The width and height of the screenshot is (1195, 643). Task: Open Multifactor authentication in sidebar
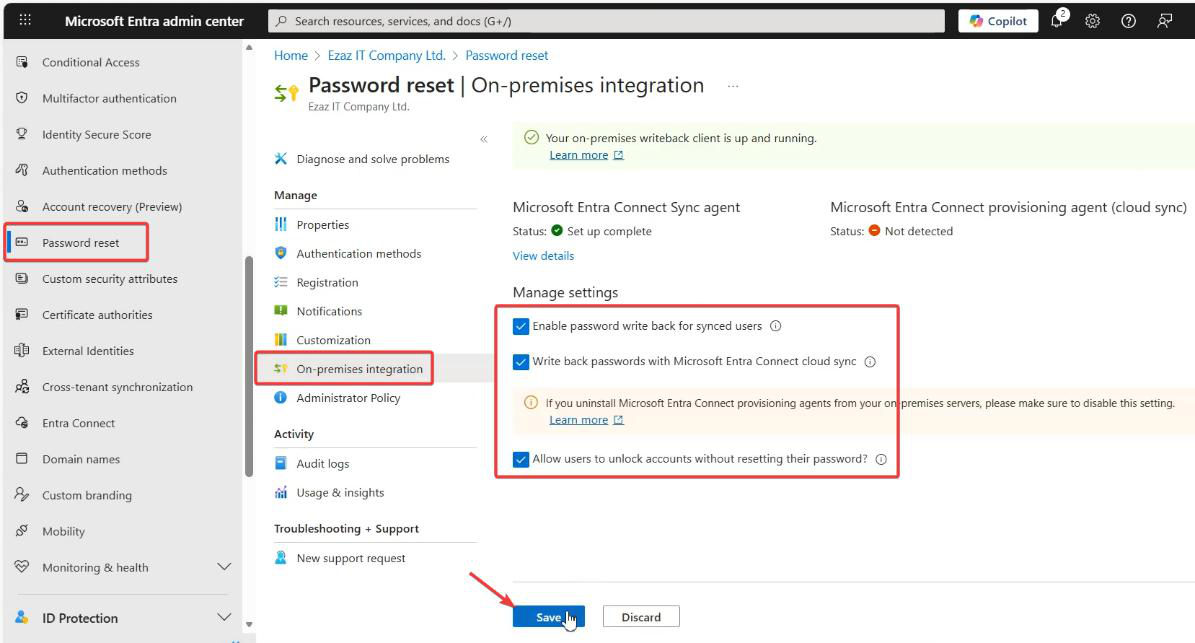pos(109,98)
